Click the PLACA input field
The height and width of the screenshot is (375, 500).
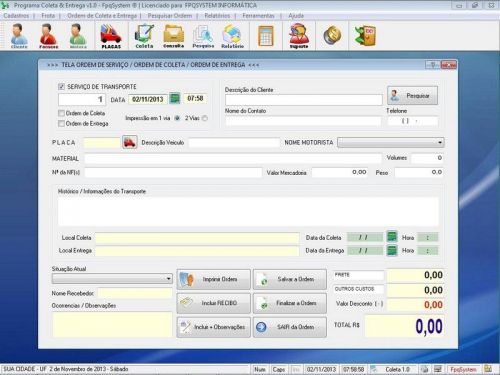(x=102, y=143)
